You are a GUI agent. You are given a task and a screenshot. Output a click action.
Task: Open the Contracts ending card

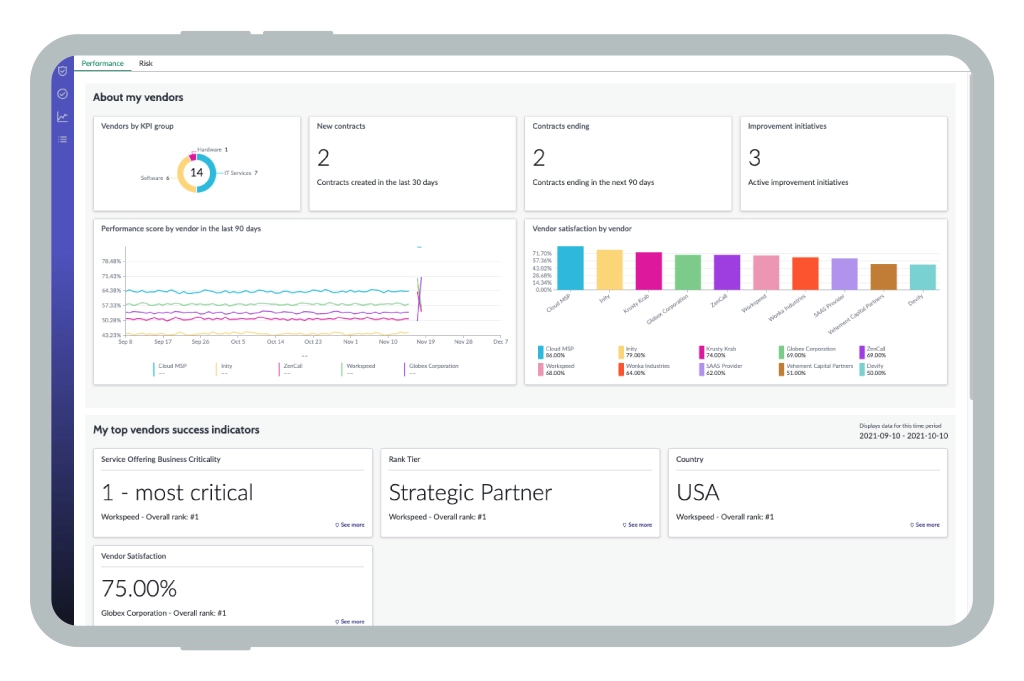point(628,163)
